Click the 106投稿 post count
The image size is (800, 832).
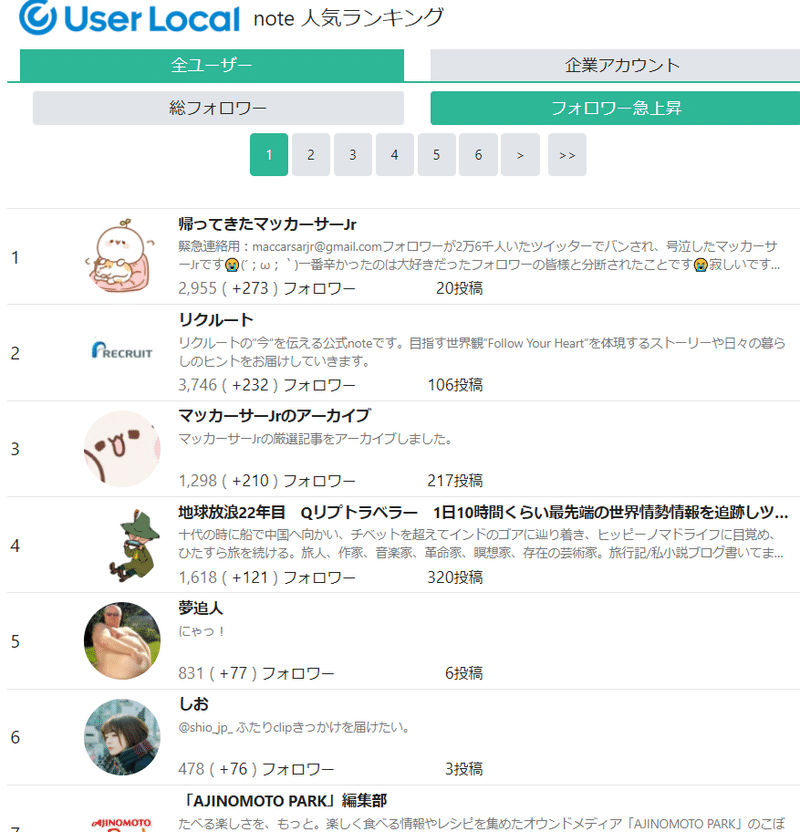coord(455,385)
